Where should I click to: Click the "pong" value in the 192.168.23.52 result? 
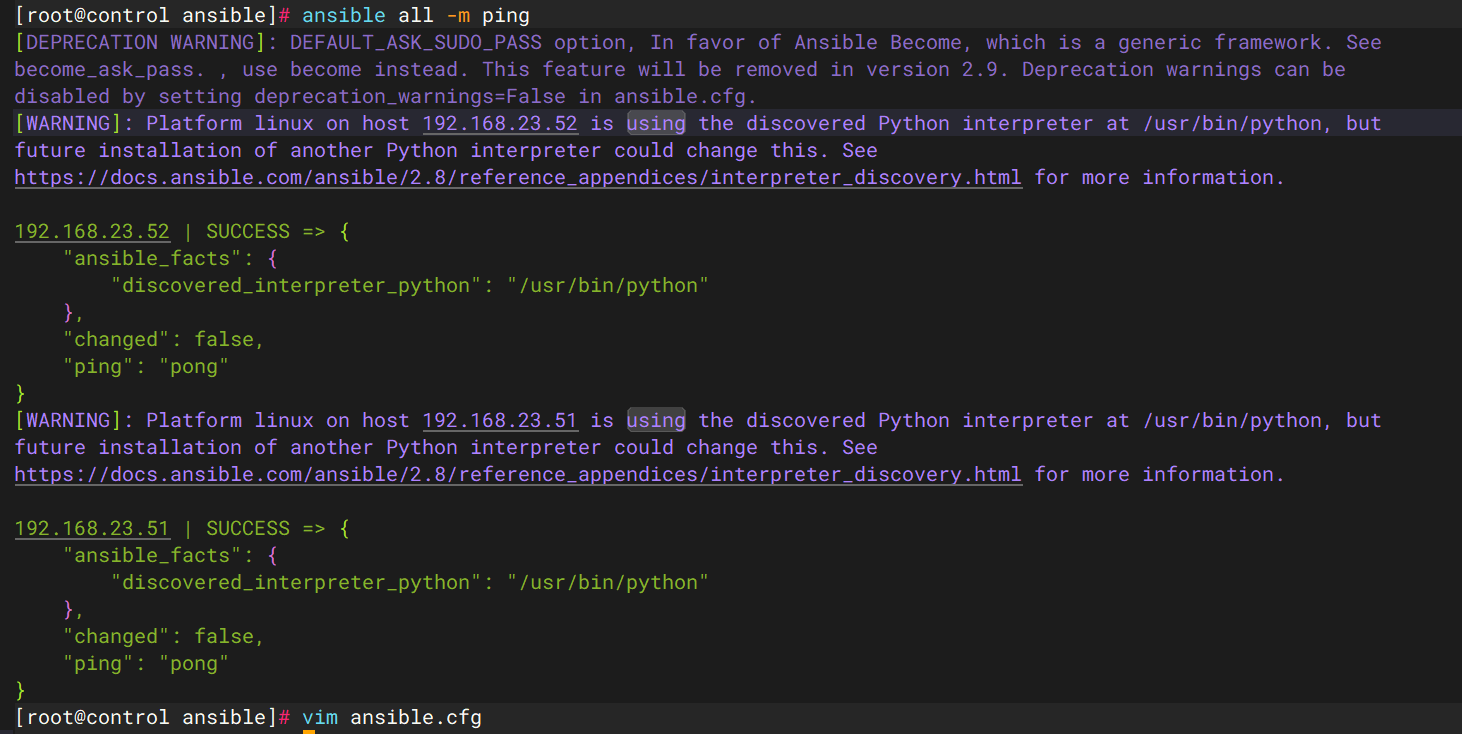[x=194, y=366]
